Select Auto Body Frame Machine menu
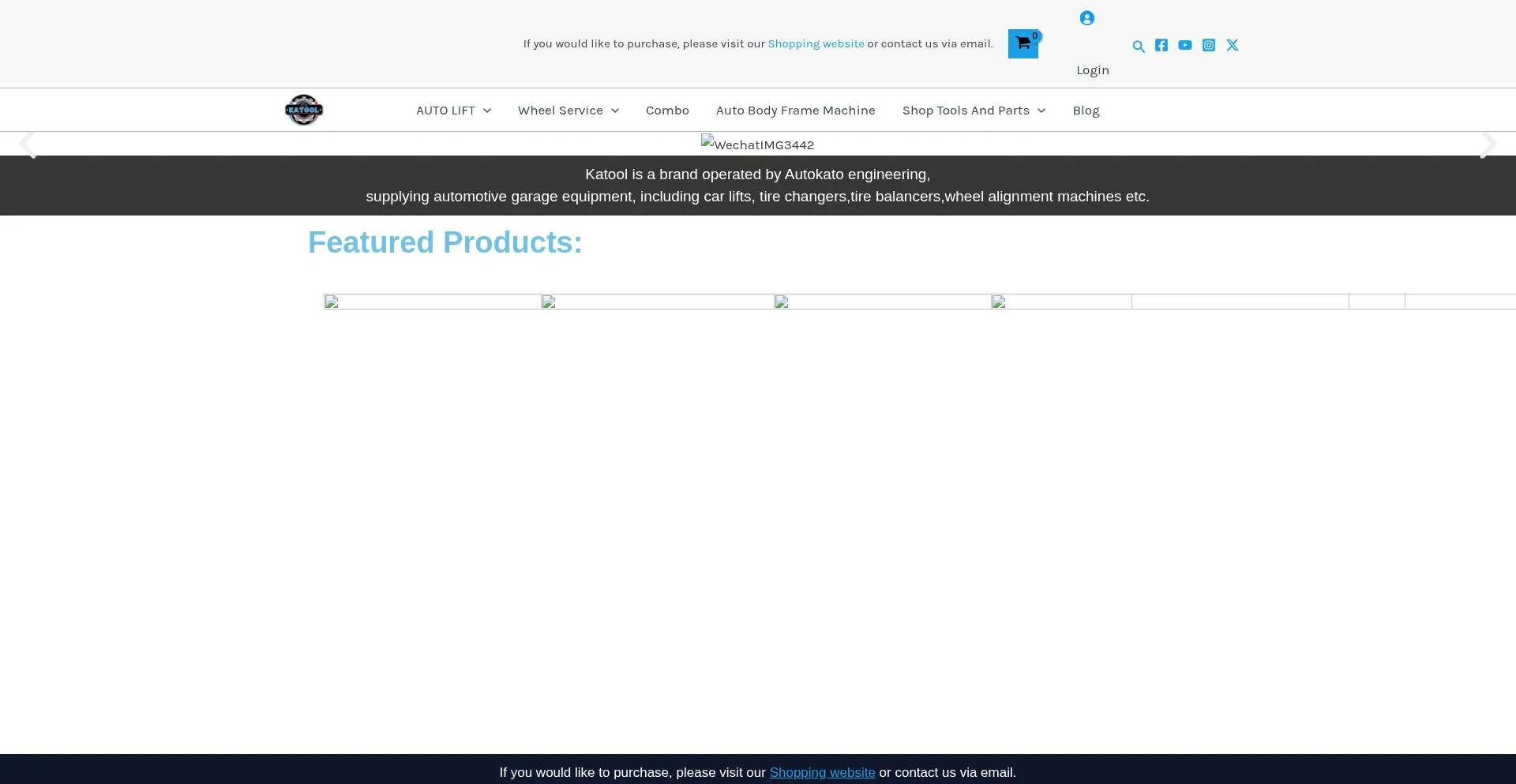This screenshot has width=1516, height=784. point(795,111)
